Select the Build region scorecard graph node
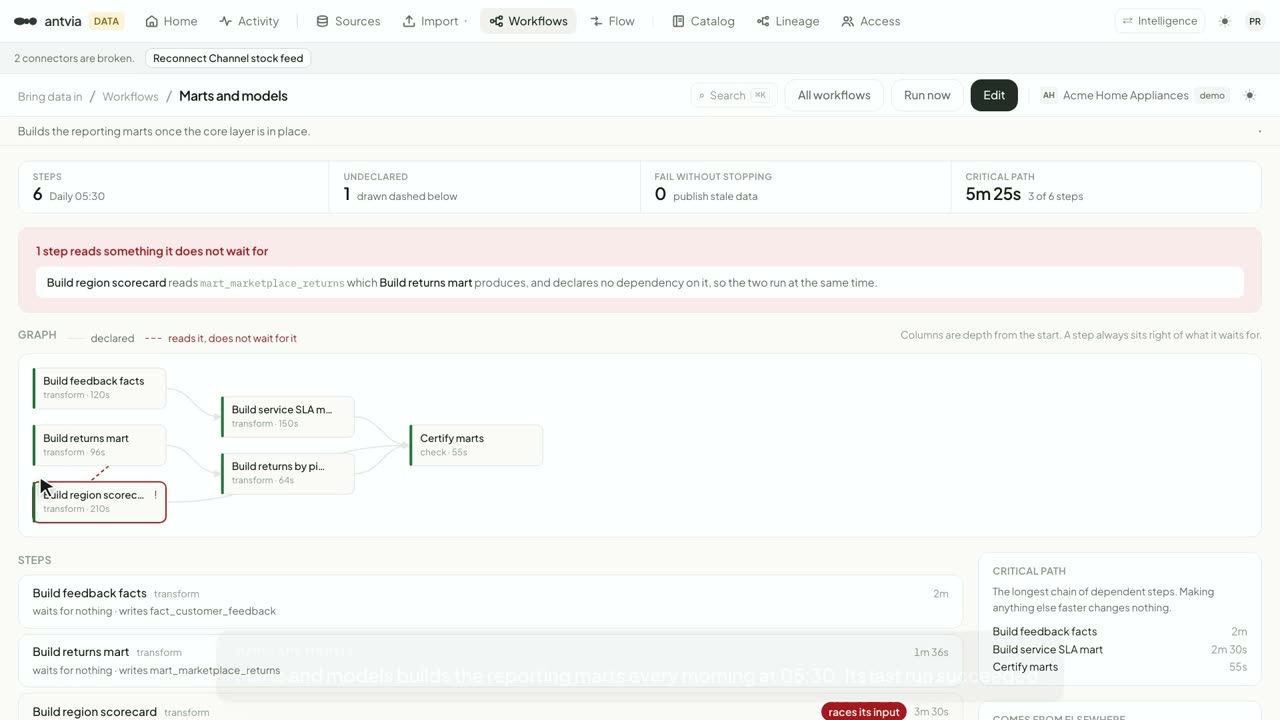This screenshot has width=1280, height=720. (99, 502)
